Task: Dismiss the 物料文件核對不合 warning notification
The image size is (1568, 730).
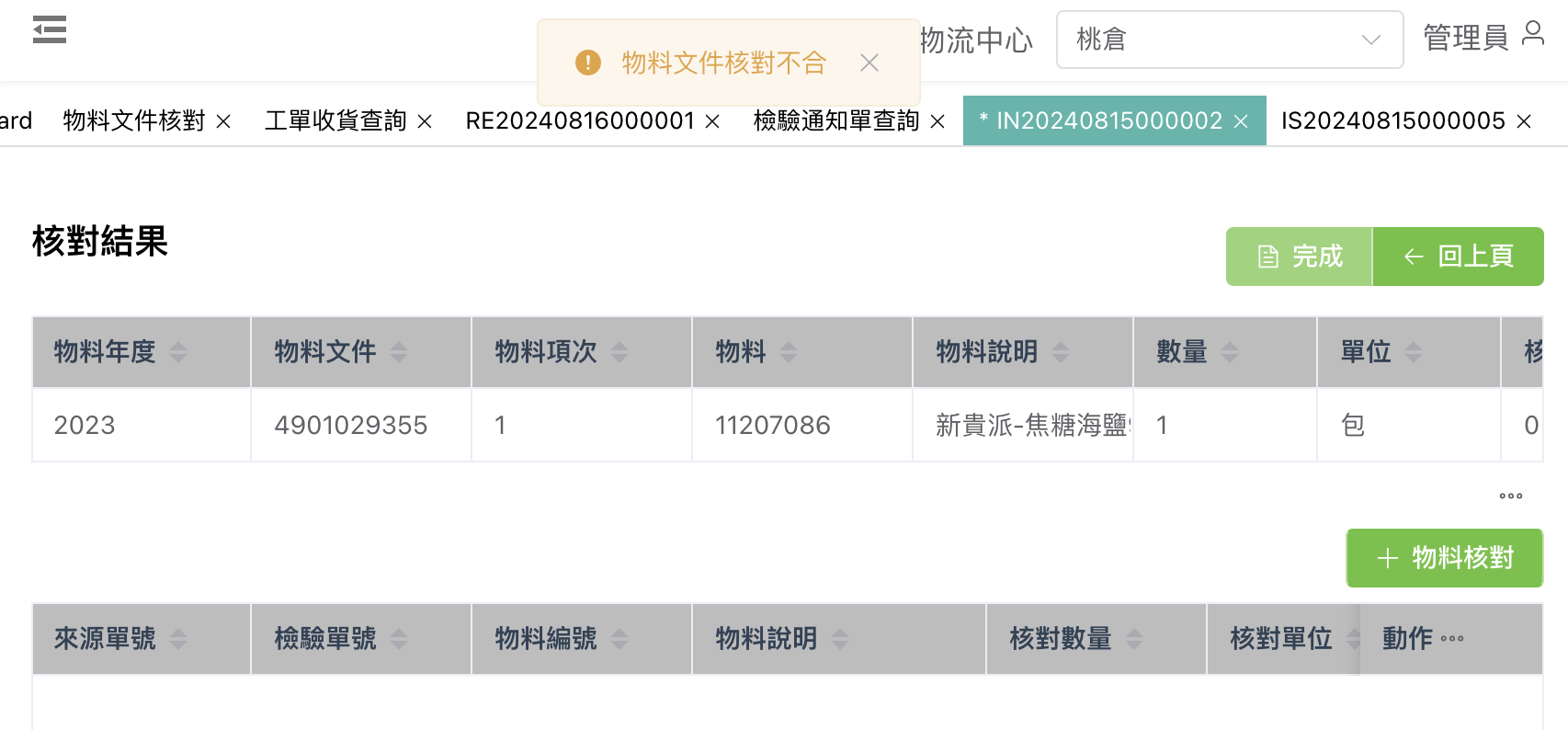Action: click(869, 63)
